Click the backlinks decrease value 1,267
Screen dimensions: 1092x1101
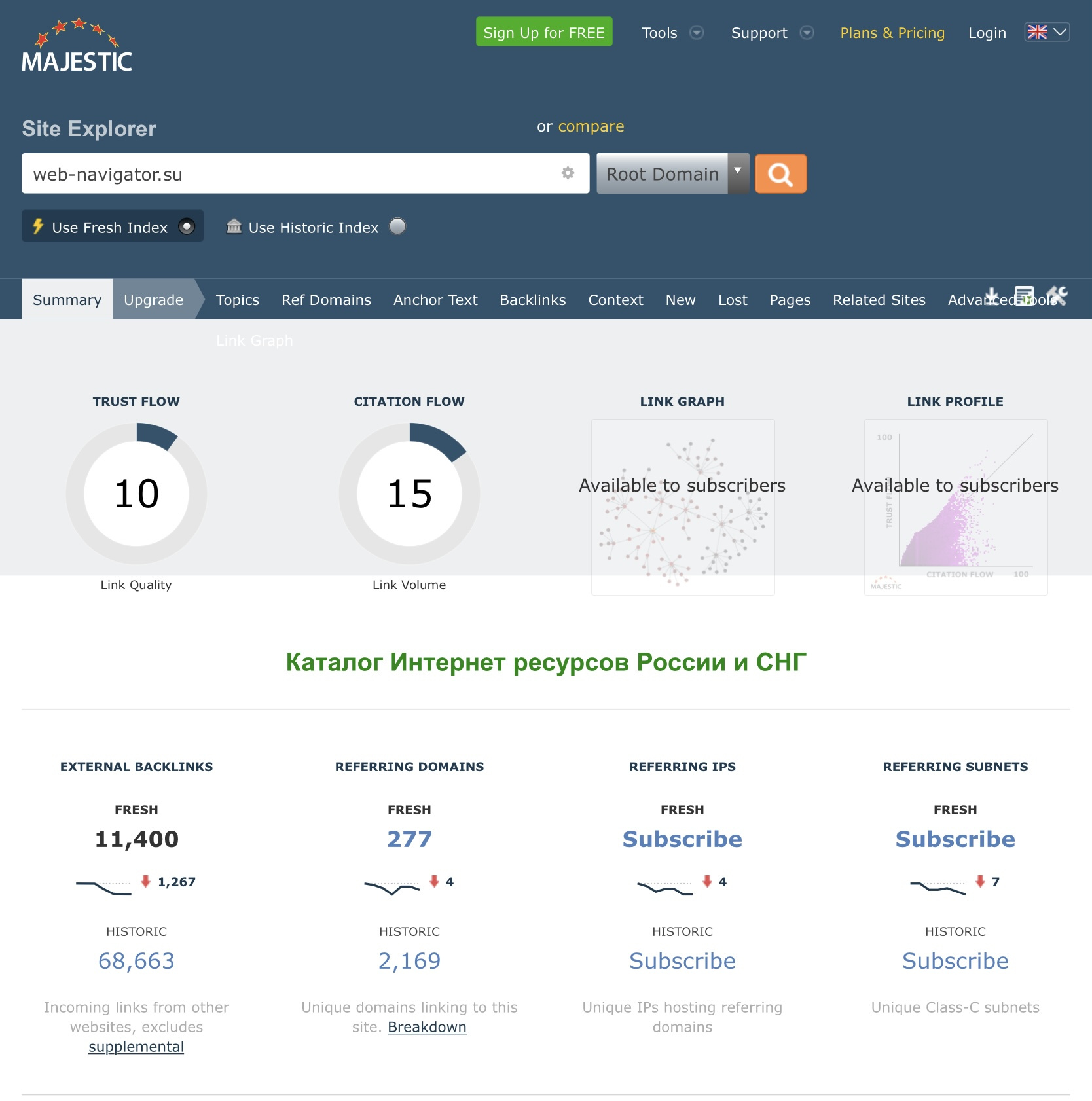click(x=176, y=882)
